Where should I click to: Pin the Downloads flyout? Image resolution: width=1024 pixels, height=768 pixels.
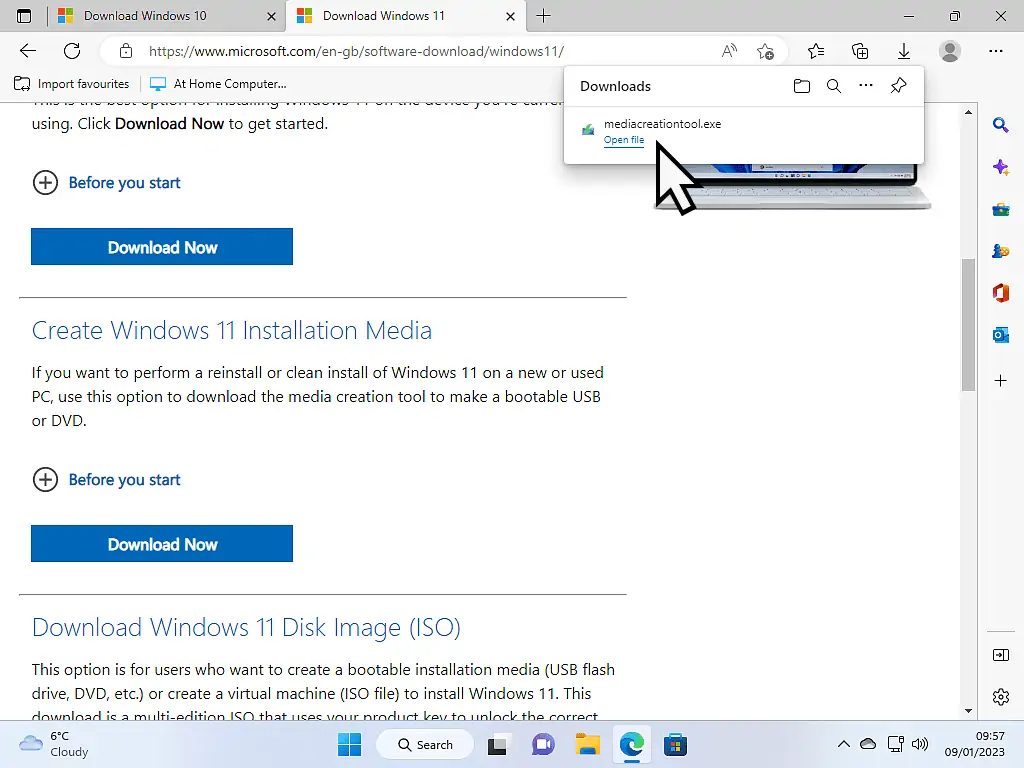(898, 86)
